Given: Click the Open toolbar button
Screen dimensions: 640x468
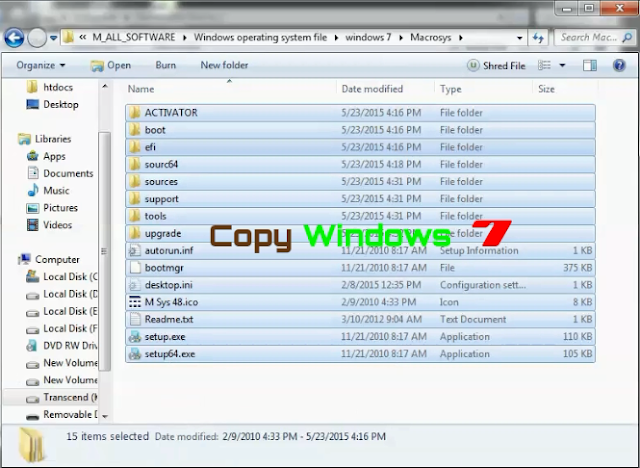Looking at the screenshot, I should (111, 65).
